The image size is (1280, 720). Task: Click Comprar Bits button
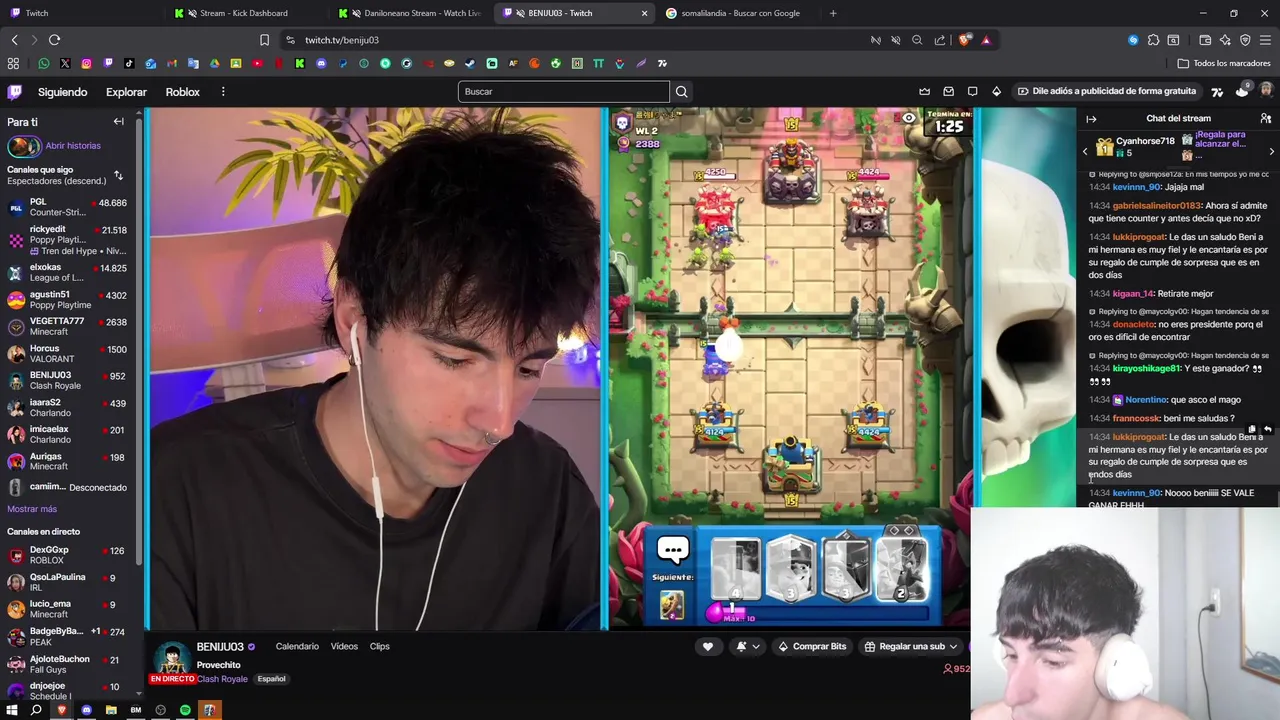tap(812, 647)
